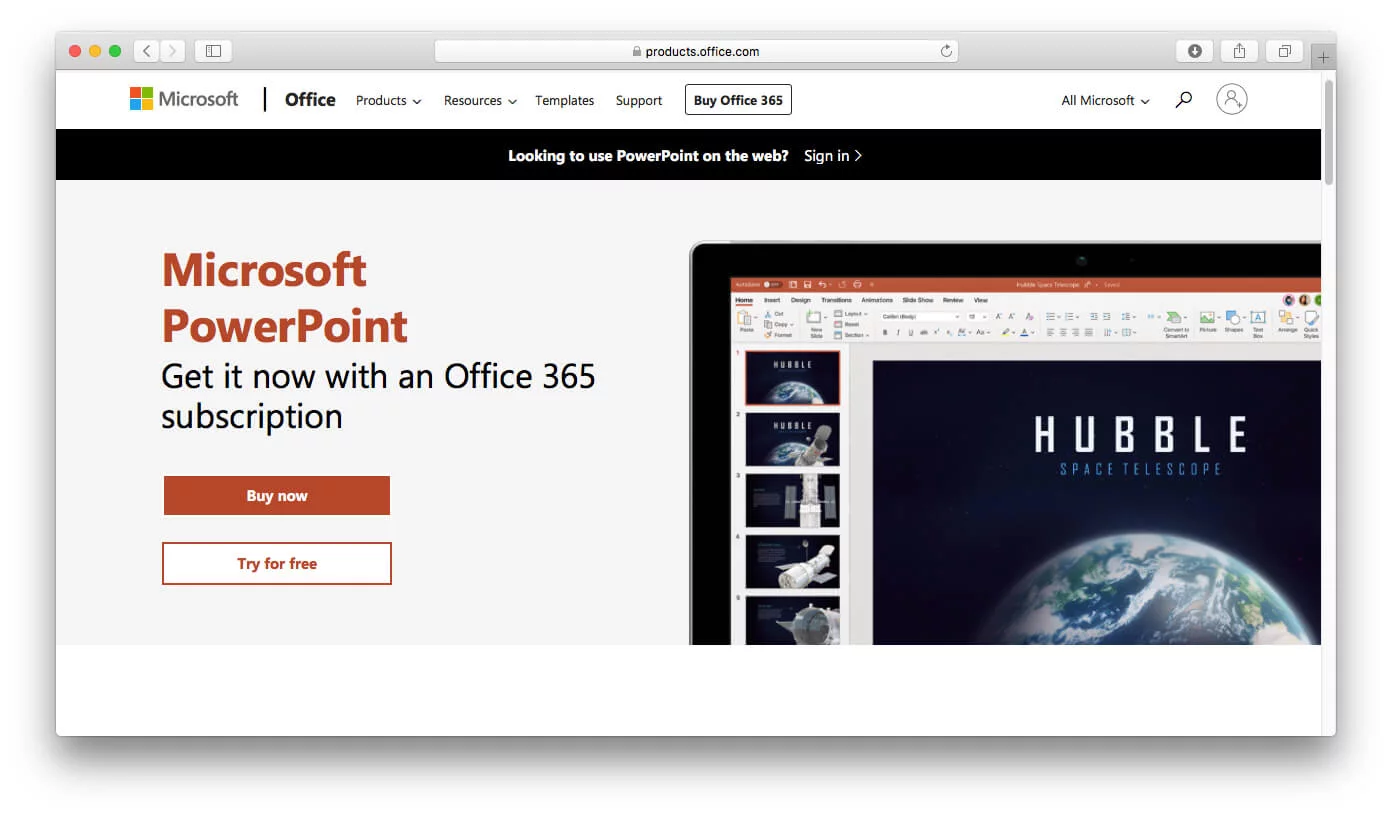Expand the Resources dropdown

coord(480,100)
